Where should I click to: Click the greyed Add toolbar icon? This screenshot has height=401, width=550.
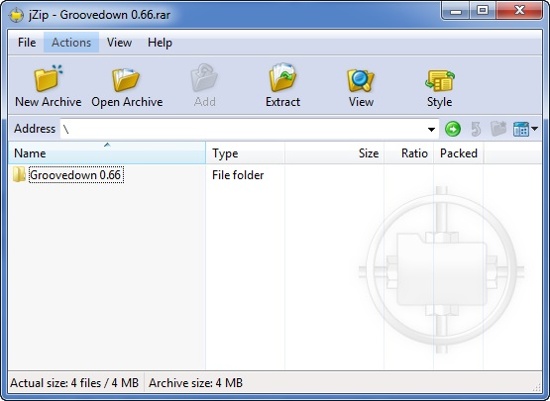(204, 78)
